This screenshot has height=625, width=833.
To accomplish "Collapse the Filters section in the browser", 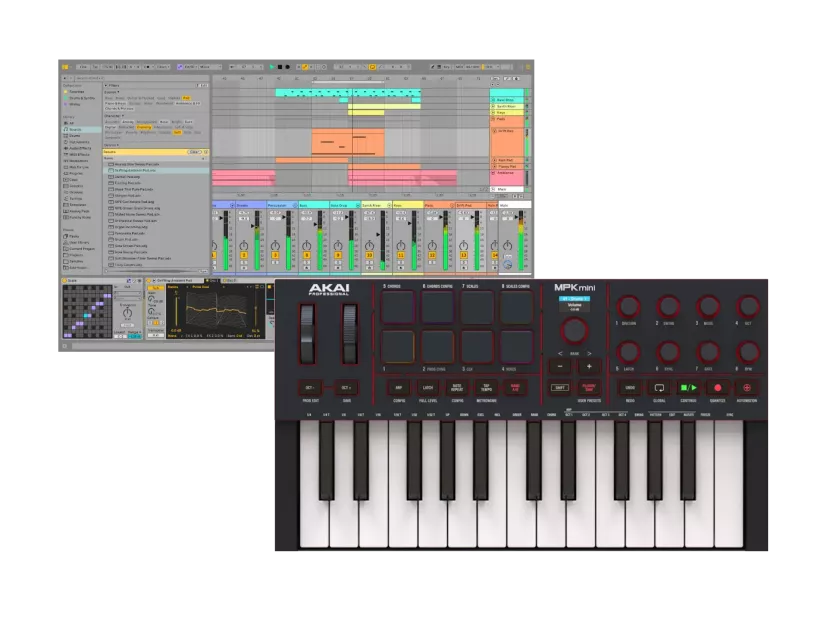I will [x=108, y=85].
